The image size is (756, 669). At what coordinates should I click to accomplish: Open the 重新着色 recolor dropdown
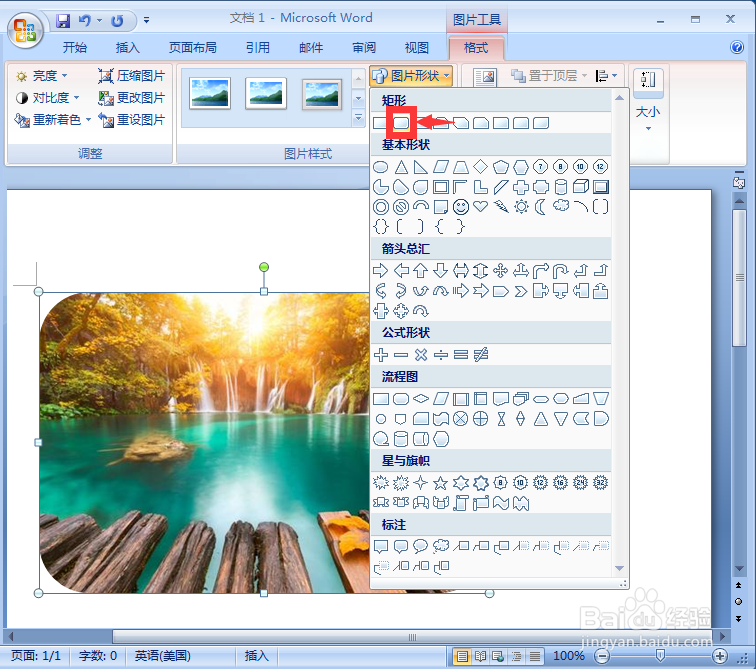pos(53,120)
